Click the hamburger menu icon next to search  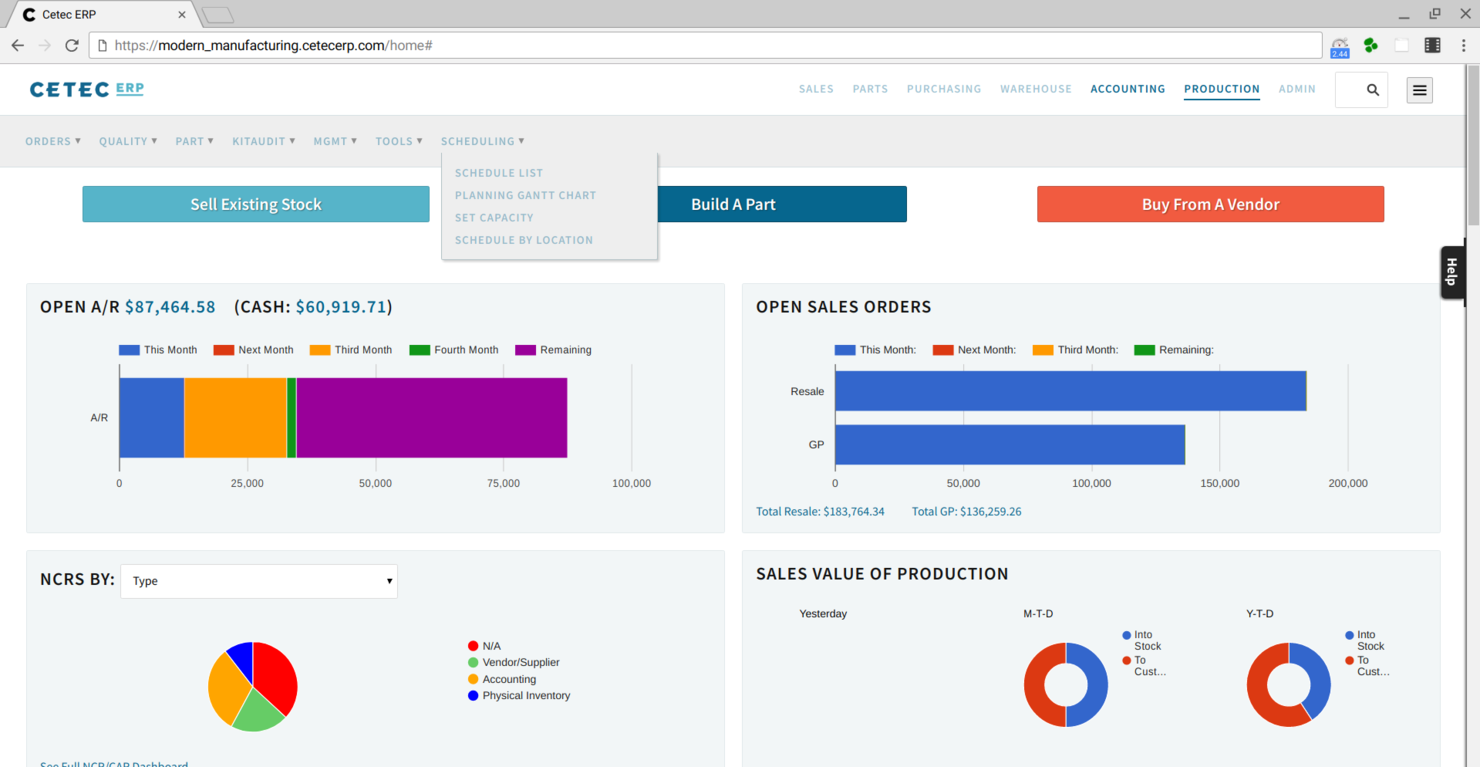click(1419, 89)
